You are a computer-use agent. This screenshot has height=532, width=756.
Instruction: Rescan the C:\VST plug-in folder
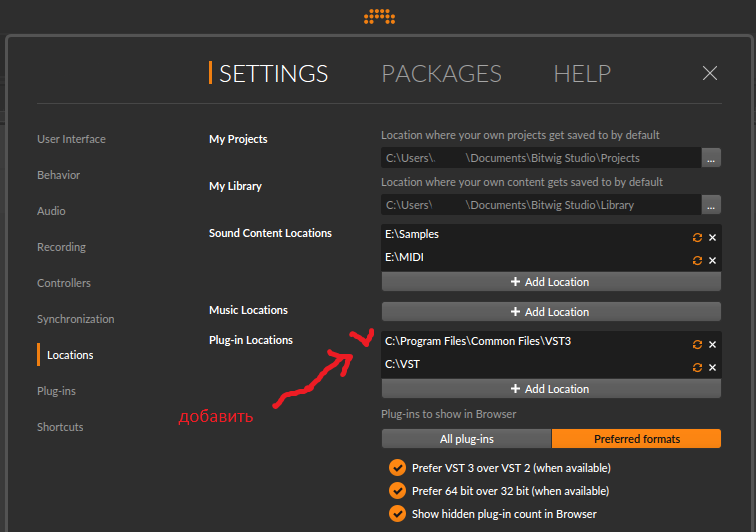click(697, 368)
